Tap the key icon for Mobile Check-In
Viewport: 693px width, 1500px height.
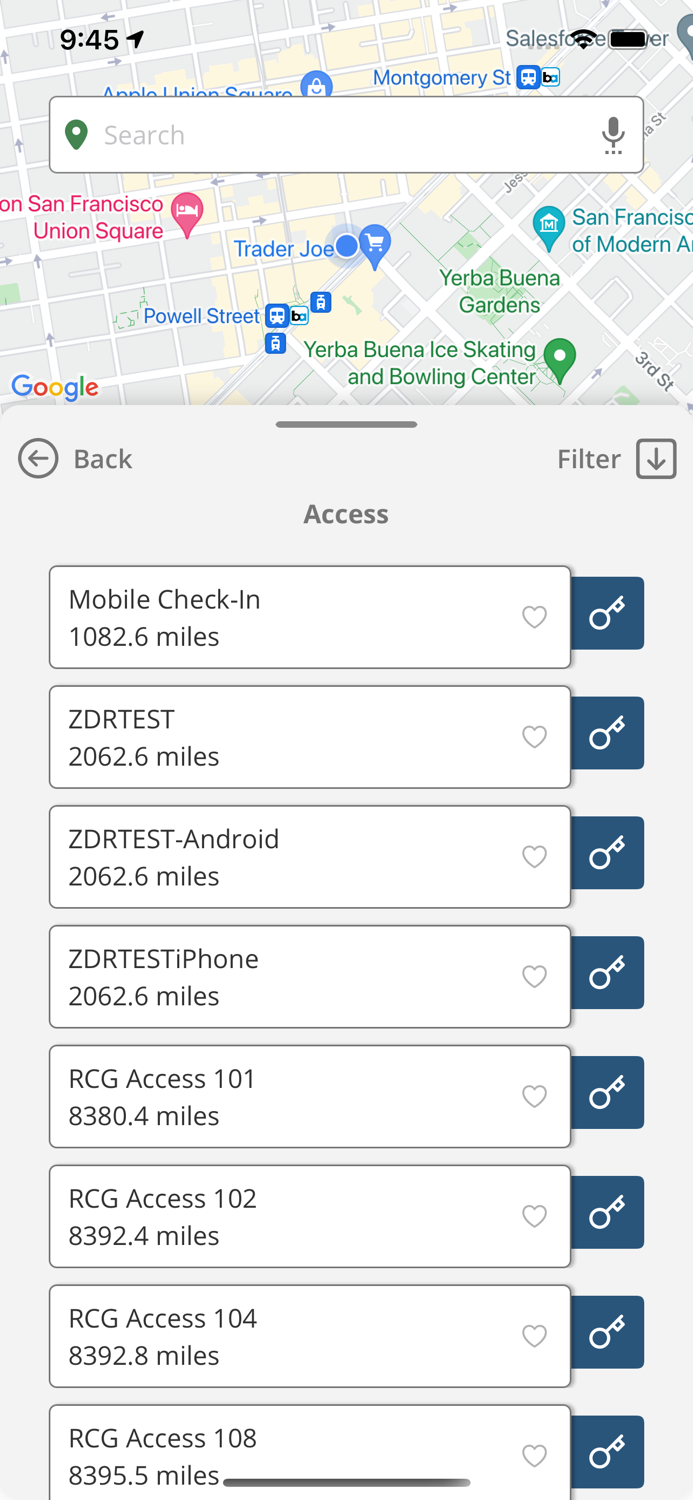tap(608, 613)
